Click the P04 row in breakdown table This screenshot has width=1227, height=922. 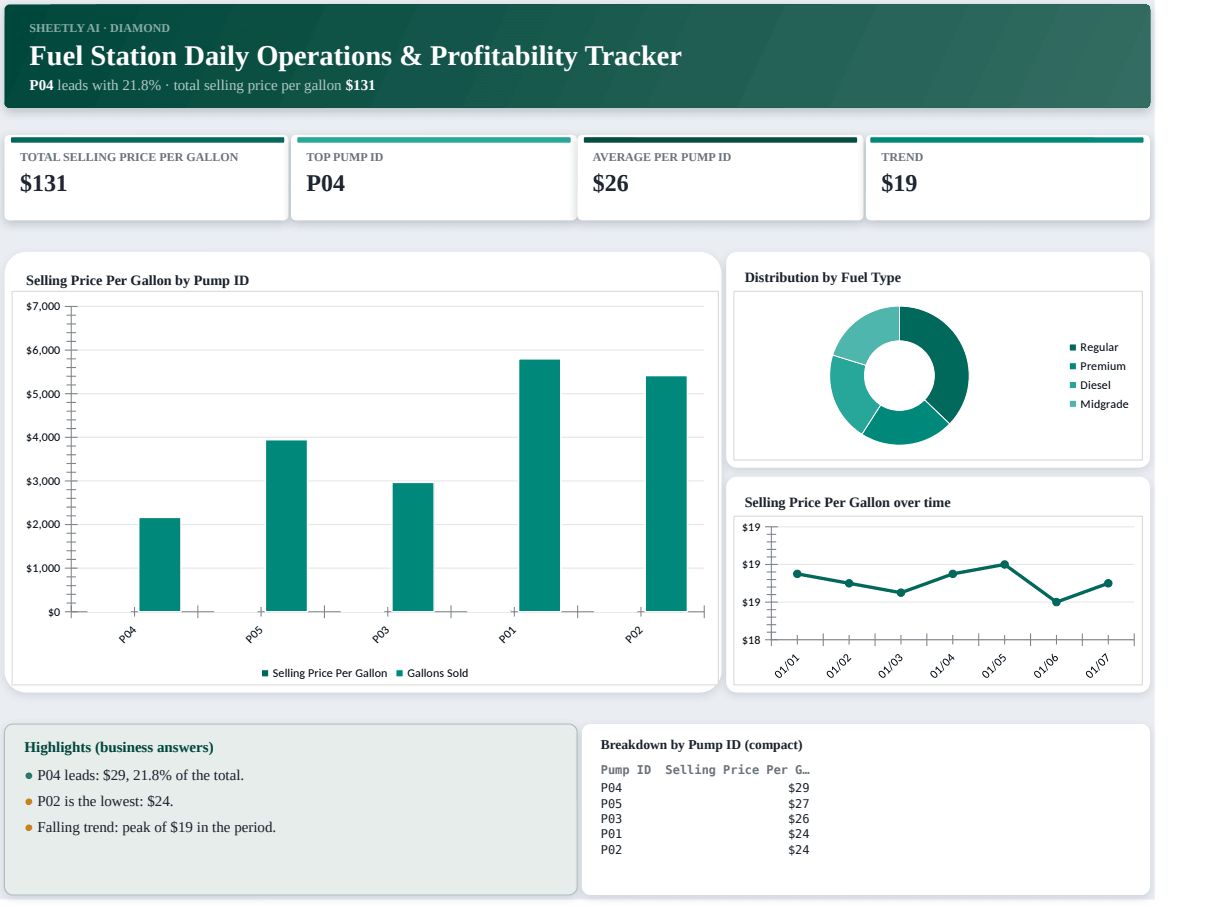point(705,788)
